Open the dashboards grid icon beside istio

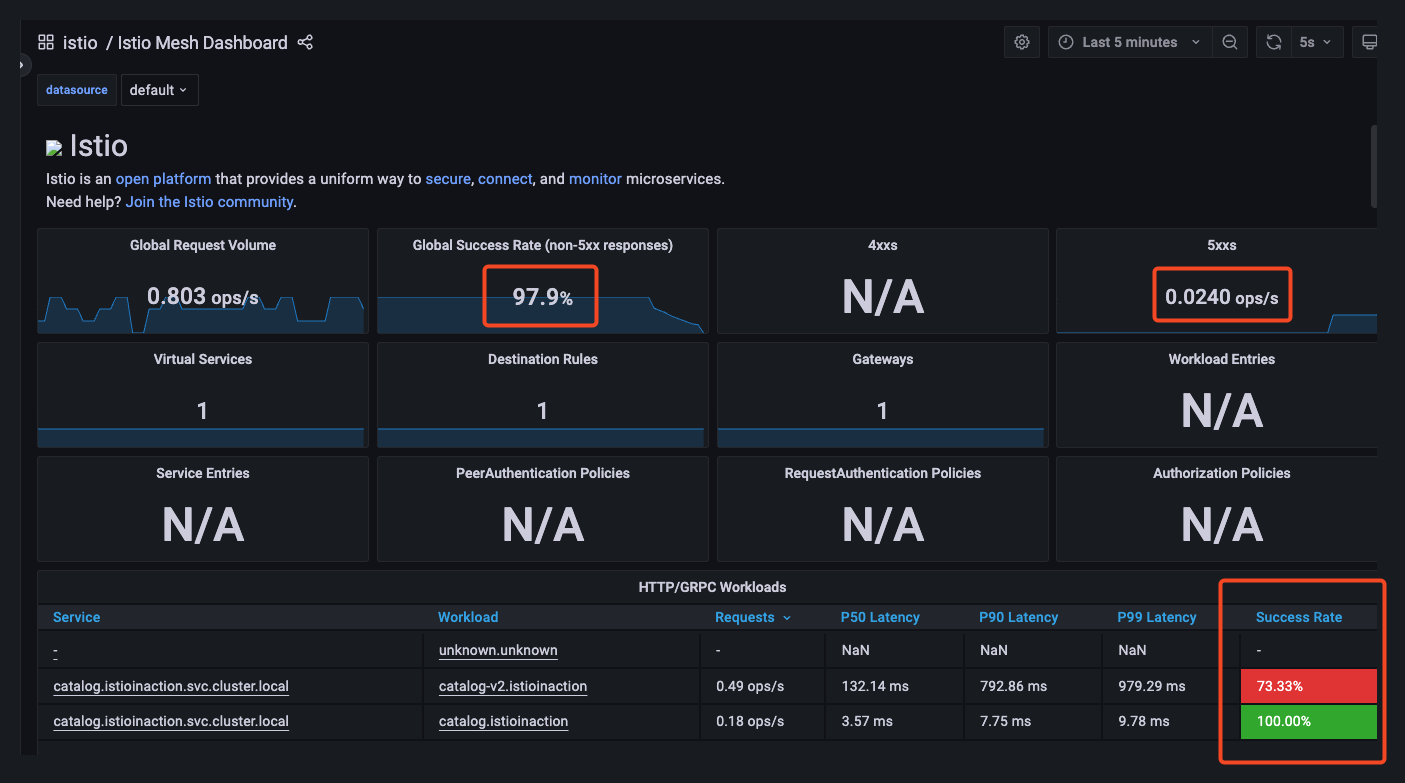pyautogui.click(x=46, y=42)
